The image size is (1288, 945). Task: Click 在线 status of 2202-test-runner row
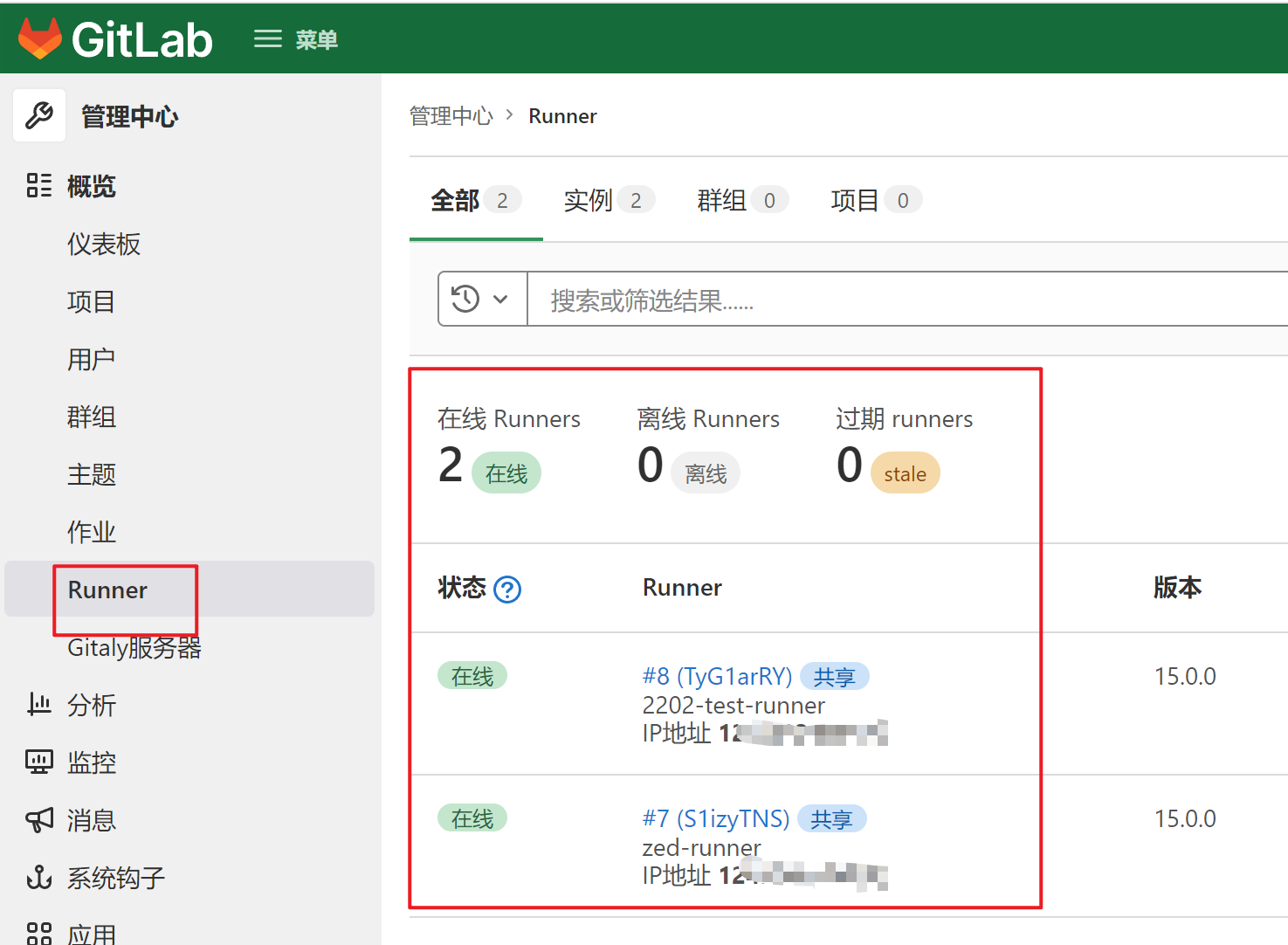click(x=472, y=676)
